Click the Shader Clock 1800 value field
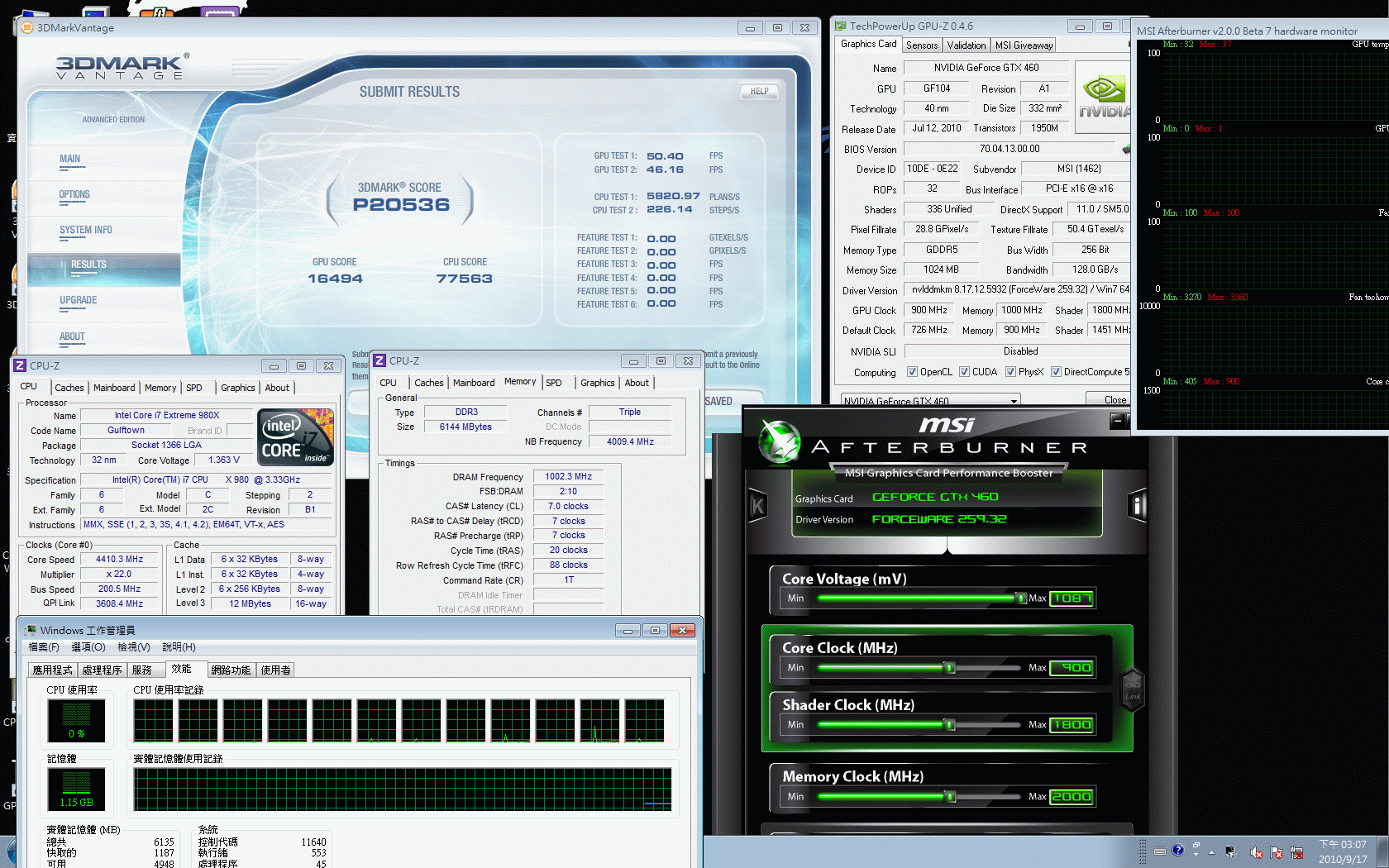Screen dimensions: 1389x868 [x=1072, y=724]
